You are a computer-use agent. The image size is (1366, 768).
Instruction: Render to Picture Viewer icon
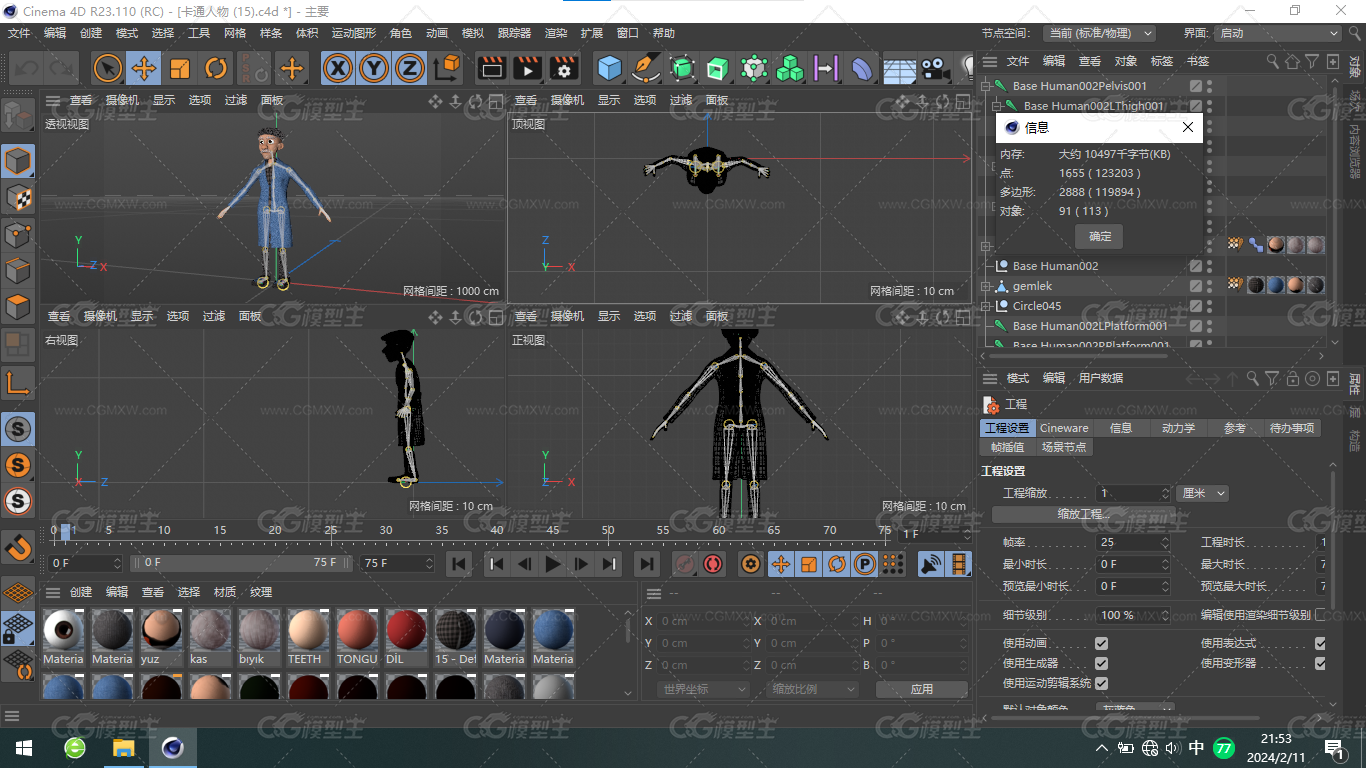point(528,68)
